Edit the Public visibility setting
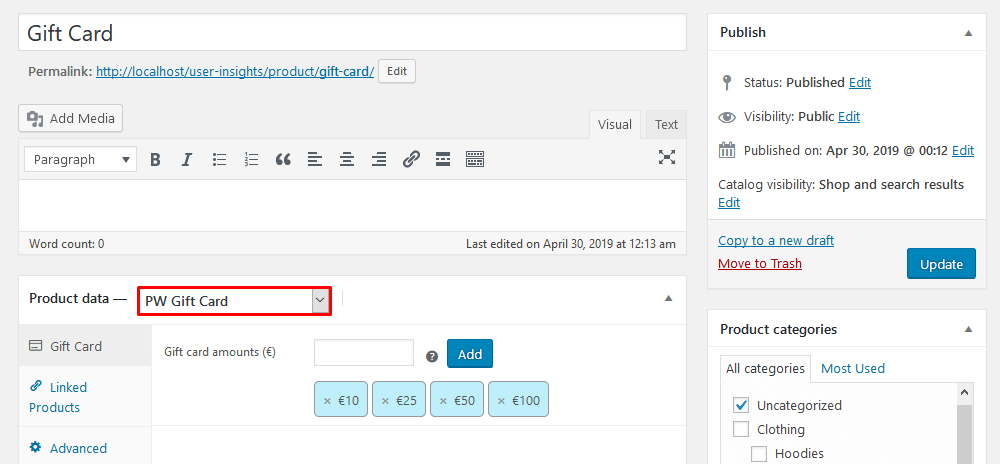The width and height of the screenshot is (1000, 464). (849, 117)
